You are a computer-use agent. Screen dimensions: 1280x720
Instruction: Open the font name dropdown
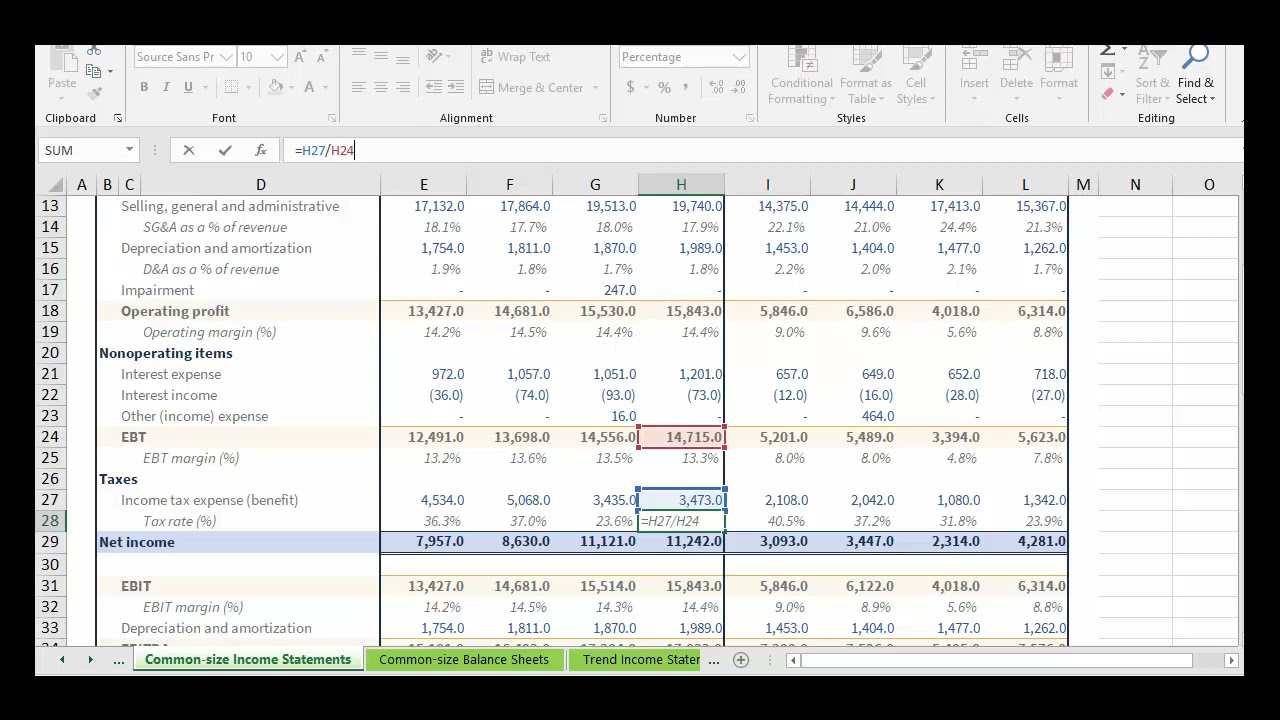(x=227, y=57)
